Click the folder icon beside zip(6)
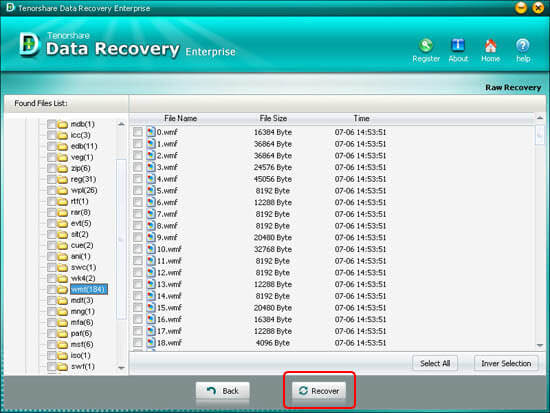The image size is (550, 413). pyautogui.click(x=62, y=168)
